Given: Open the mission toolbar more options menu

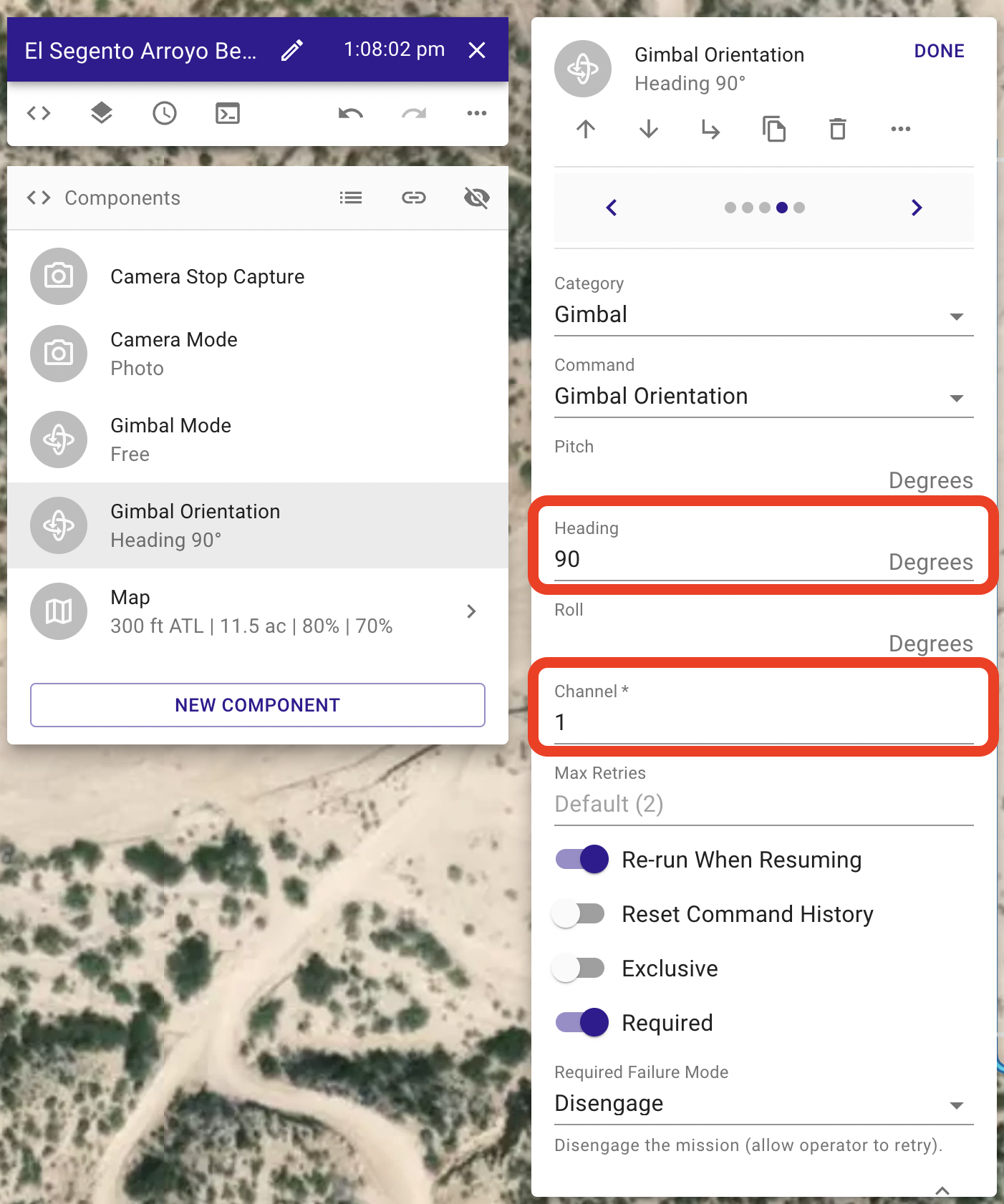Looking at the screenshot, I should (x=477, y=113).
